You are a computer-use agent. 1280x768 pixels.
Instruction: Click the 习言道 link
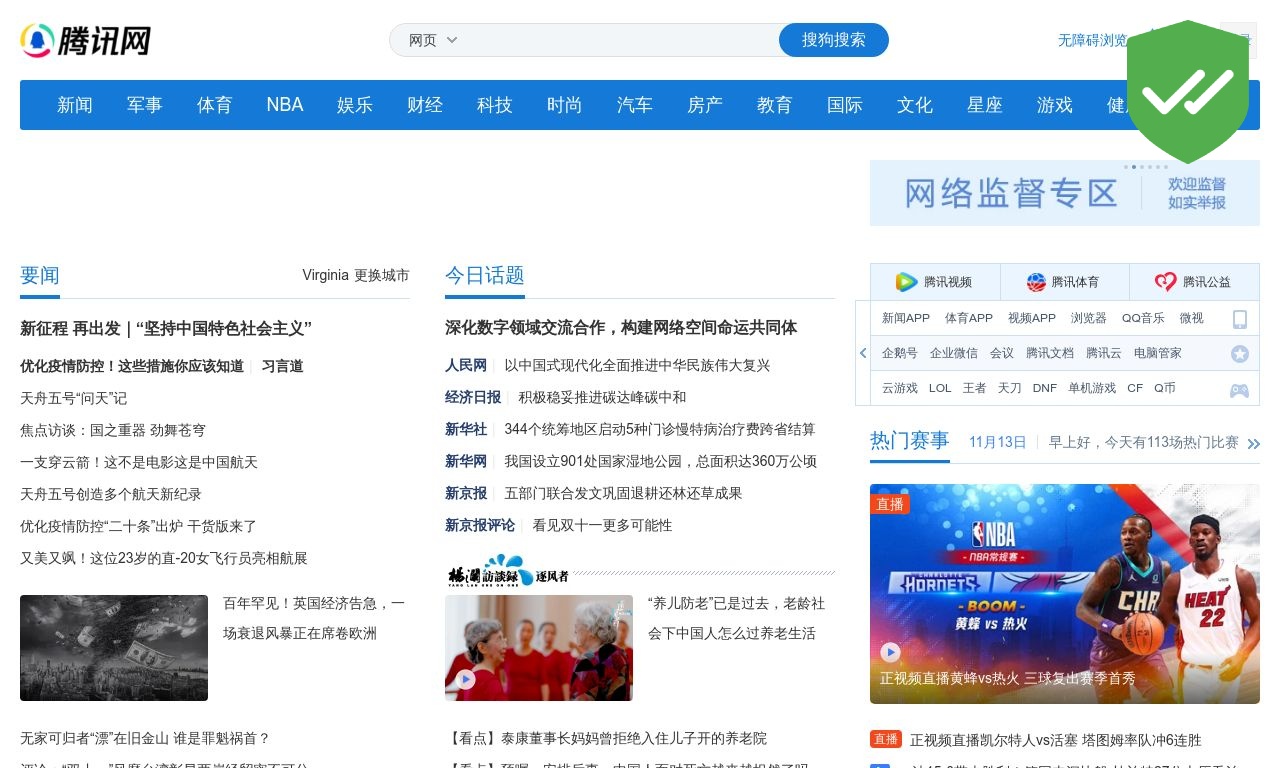(x=283, y=366)
